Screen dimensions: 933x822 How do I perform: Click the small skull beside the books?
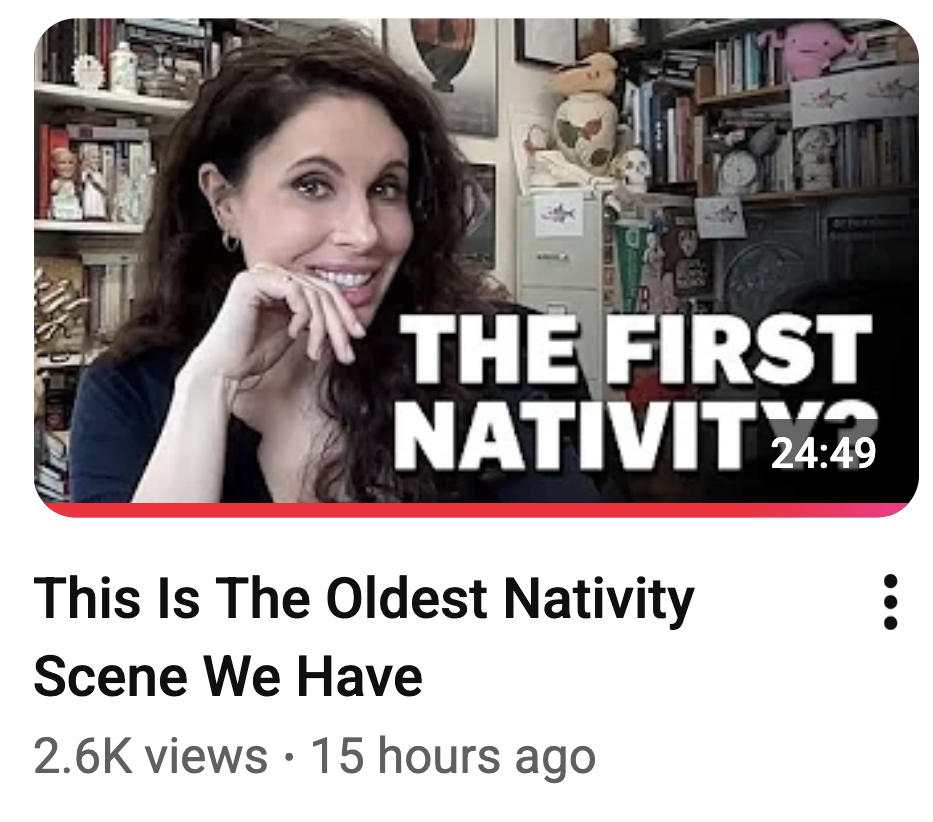636,168
